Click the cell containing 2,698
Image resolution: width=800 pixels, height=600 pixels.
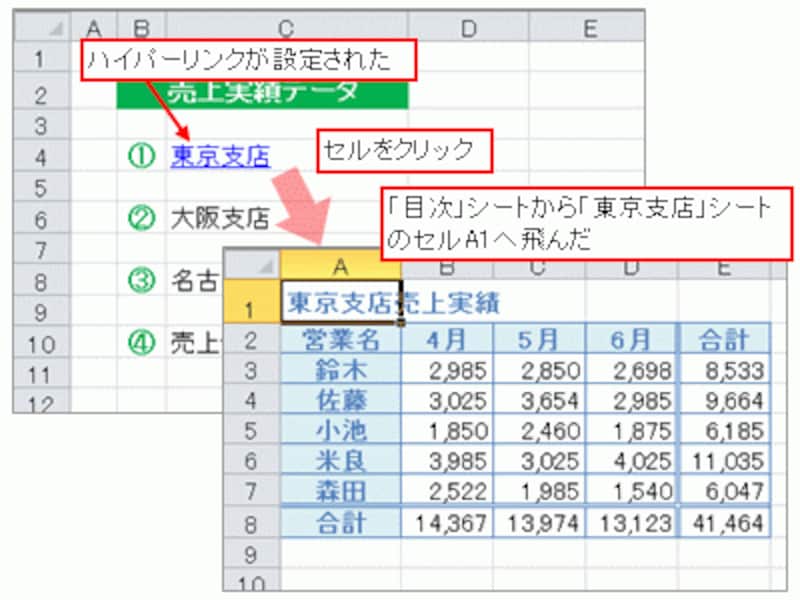click(x=632, y=370)
